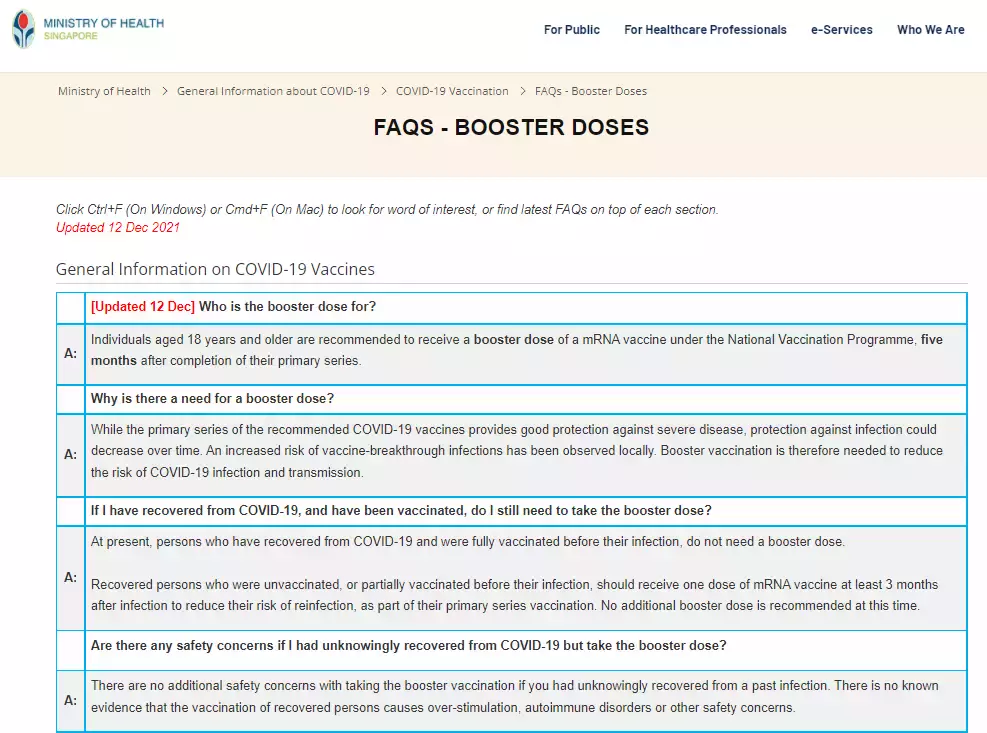Screen dimensions: 987x733
Task: Select the safety concerns after unknowing recovery question
Action: [408, 646]
